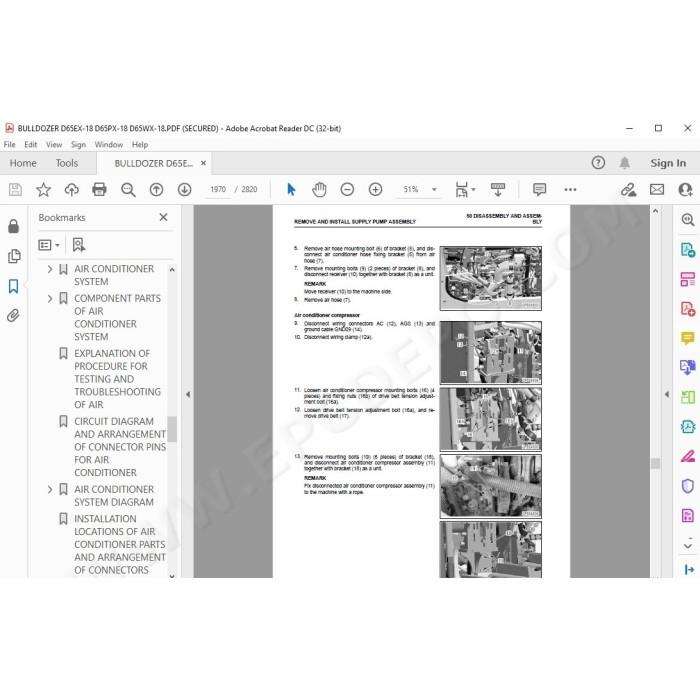The height and width of the screenshot is (700, 700).
Task: Enable scrolling mode toolbar icon
Action: [x=498, y=190]
